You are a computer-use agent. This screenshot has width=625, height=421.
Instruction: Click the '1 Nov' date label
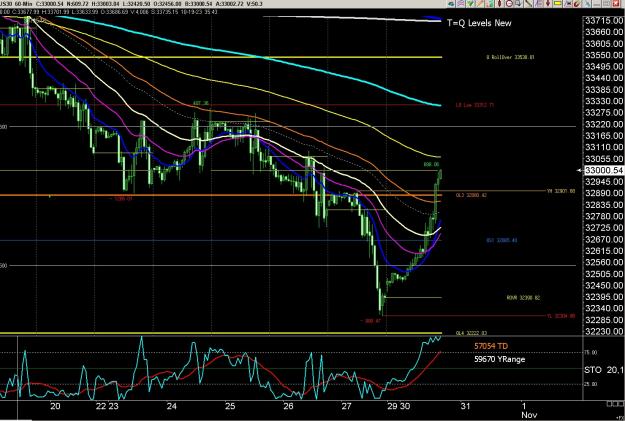pyautogui.click(x=529, y=410)
